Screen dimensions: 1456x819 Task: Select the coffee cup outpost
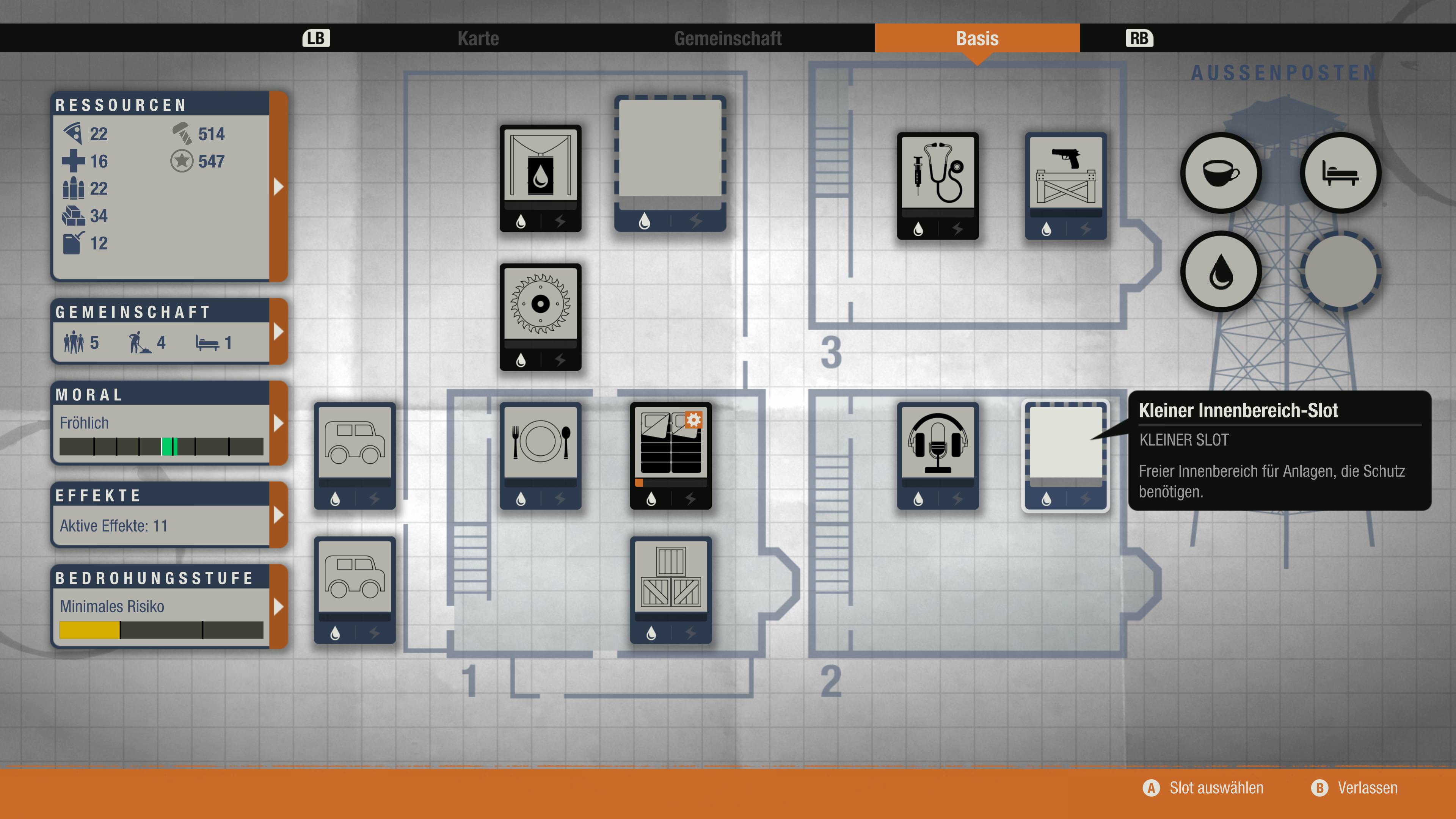click(1221, 173)
